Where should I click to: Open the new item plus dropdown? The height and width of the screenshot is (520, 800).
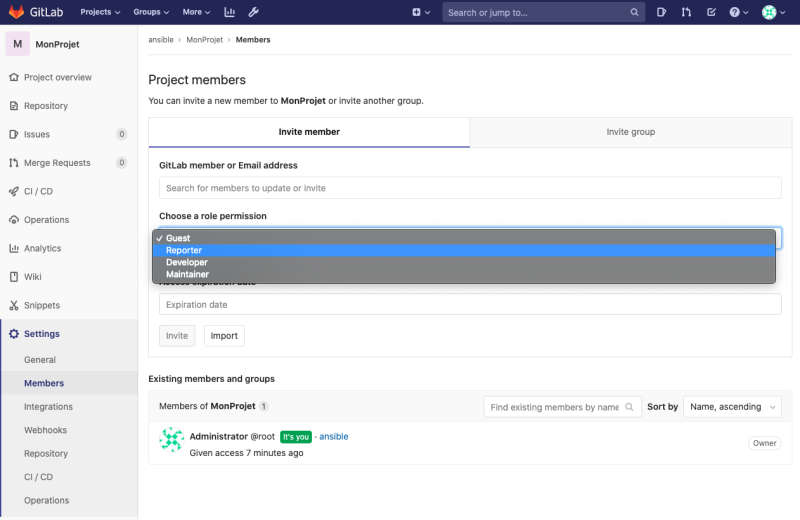[x=421, y=12]
